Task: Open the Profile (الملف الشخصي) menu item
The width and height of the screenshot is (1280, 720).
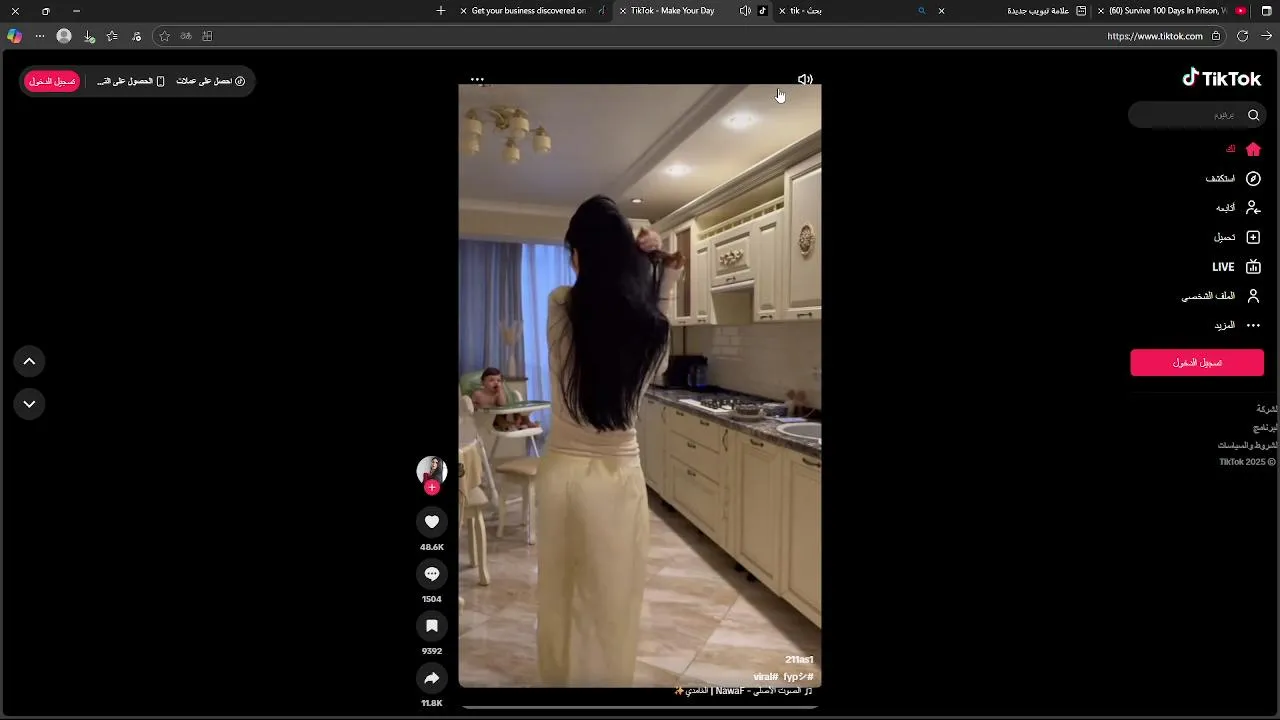Action: (x=1221, y=296)
